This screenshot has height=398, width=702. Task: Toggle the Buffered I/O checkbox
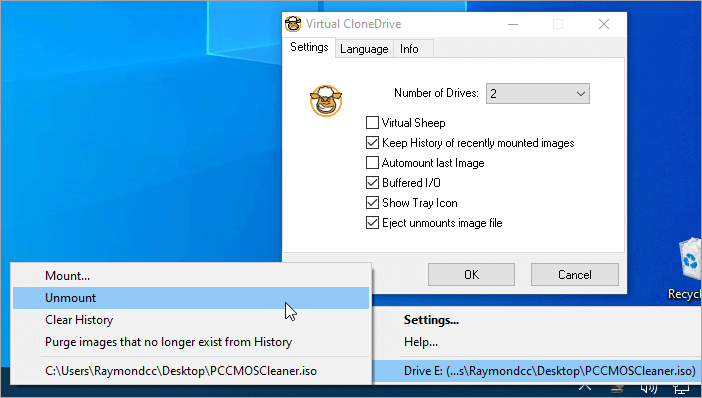[372, 182]
